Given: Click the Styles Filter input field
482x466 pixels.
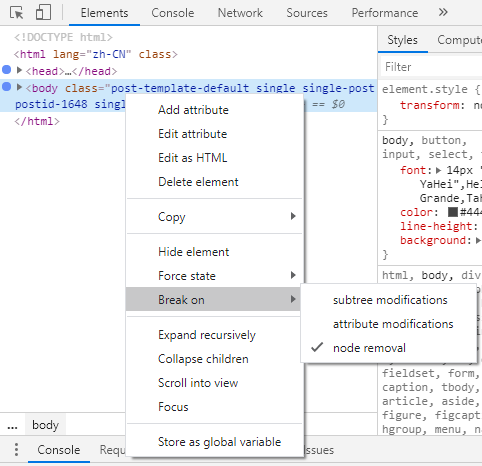Looking at the screenshot, I should coord(431,67).
